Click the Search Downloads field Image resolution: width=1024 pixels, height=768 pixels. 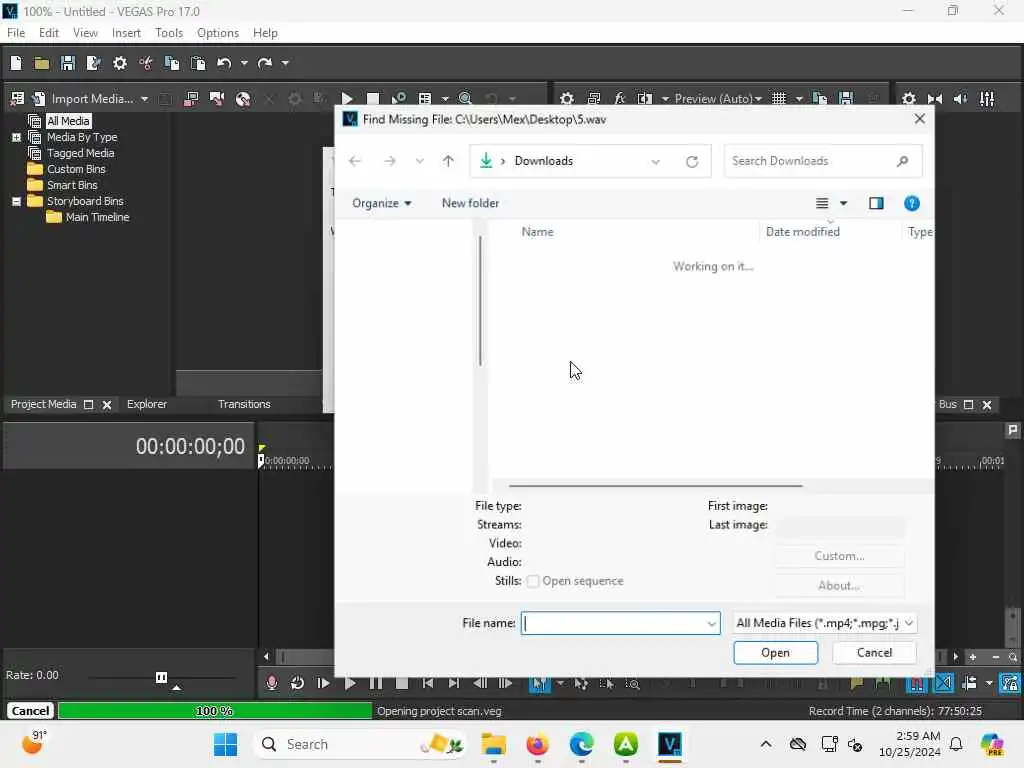coord(823,161)
